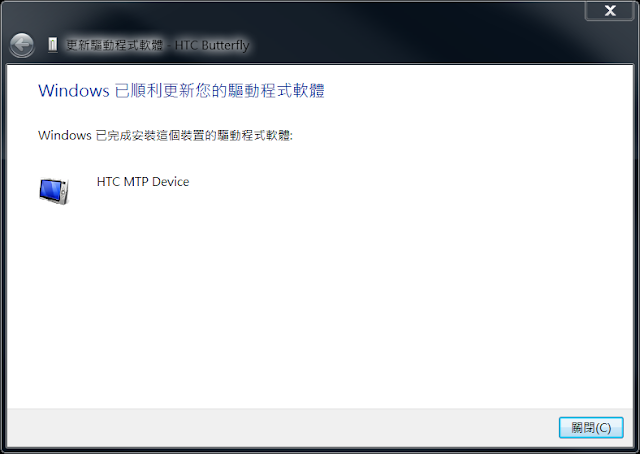
Task: Click the 已完成安裝這個裝置的驅動程式軟體 message line
Action: pyautogui.click(x=194, y=135)
